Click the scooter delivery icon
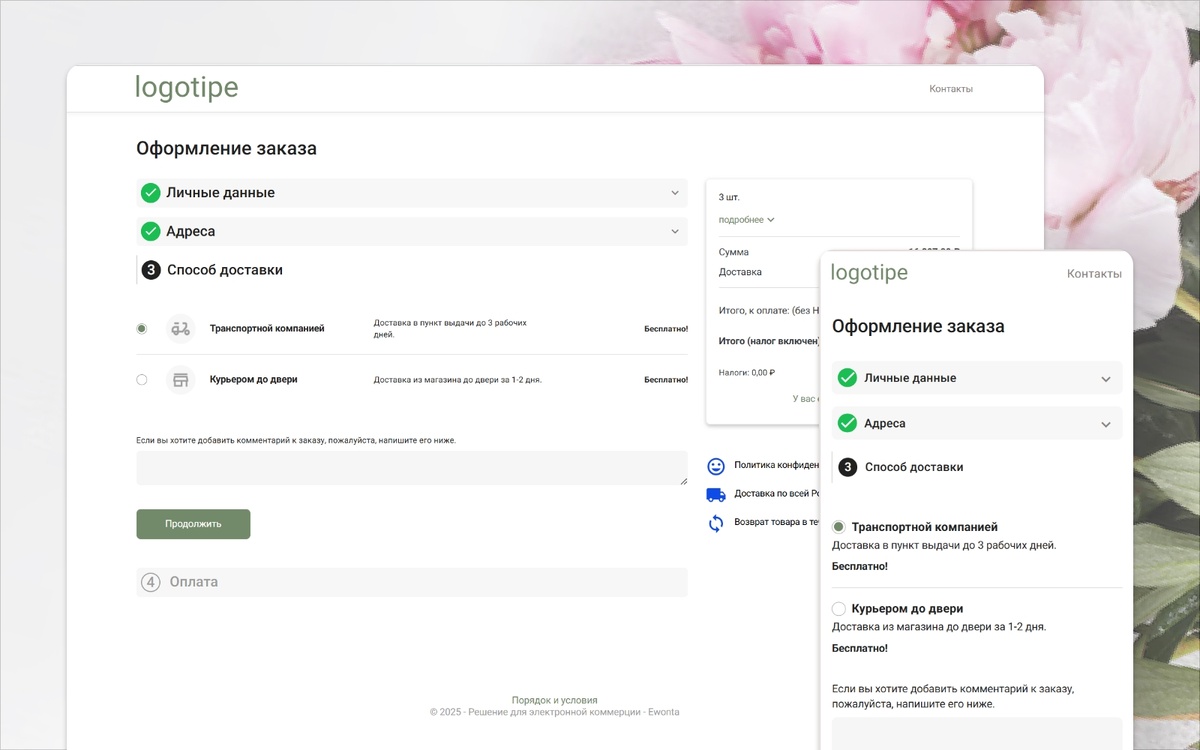The width and height of the screenshot is (1200, 750). coord(180,328)
